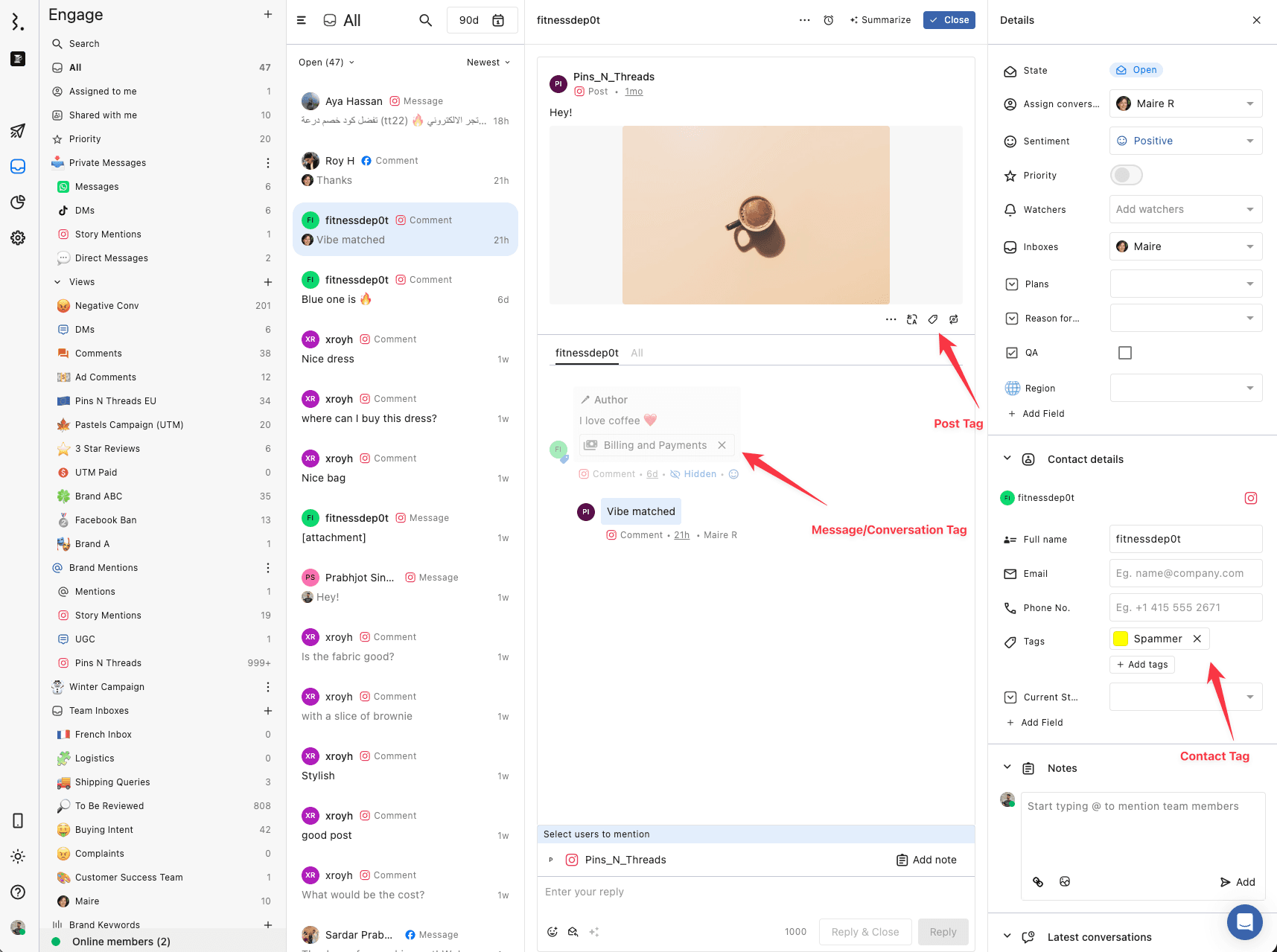This screenshot has height=952, width=1277.
Task: Open the settings gear in left sidebar
Action: (x=18, y=238)
